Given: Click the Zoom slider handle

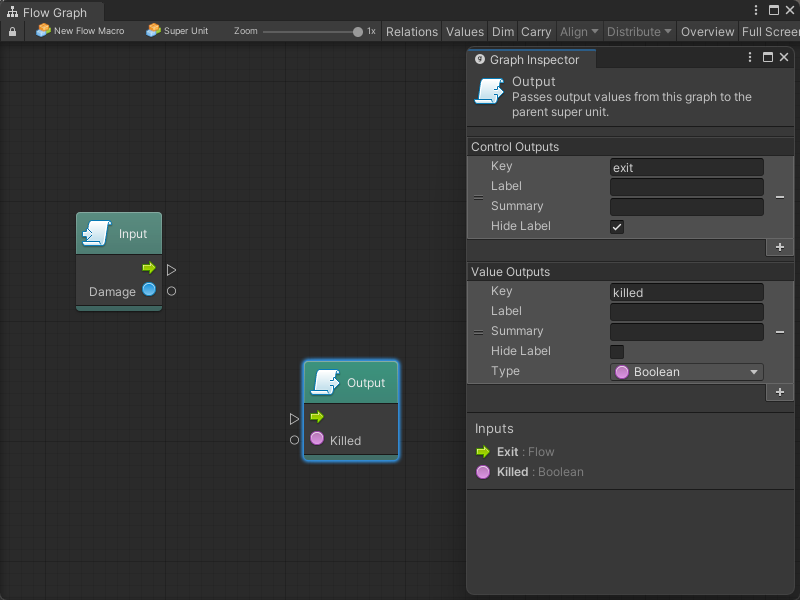Looking at the screenshot, I should pos(358,31).
